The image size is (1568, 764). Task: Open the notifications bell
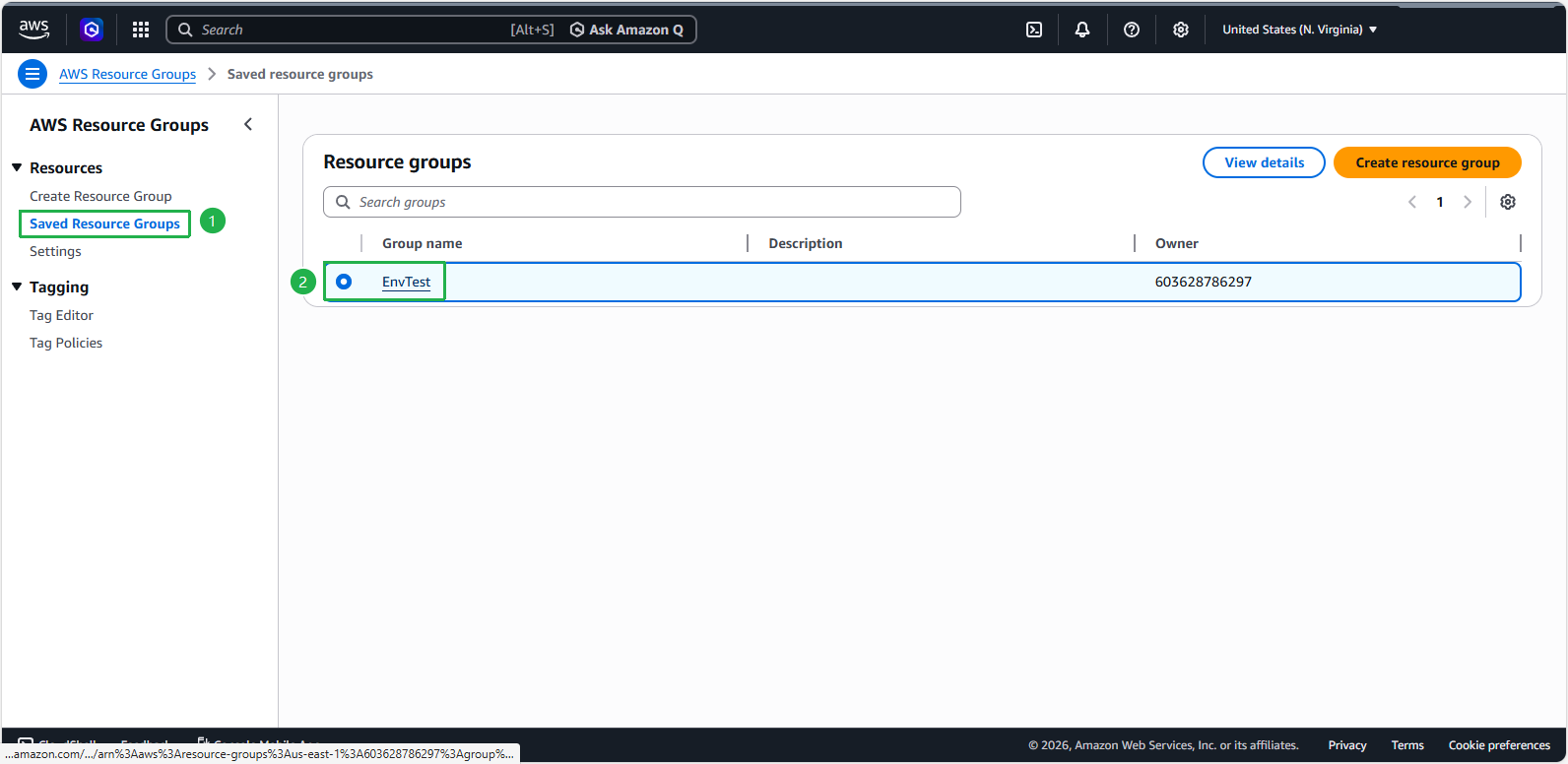point(1082,30)
